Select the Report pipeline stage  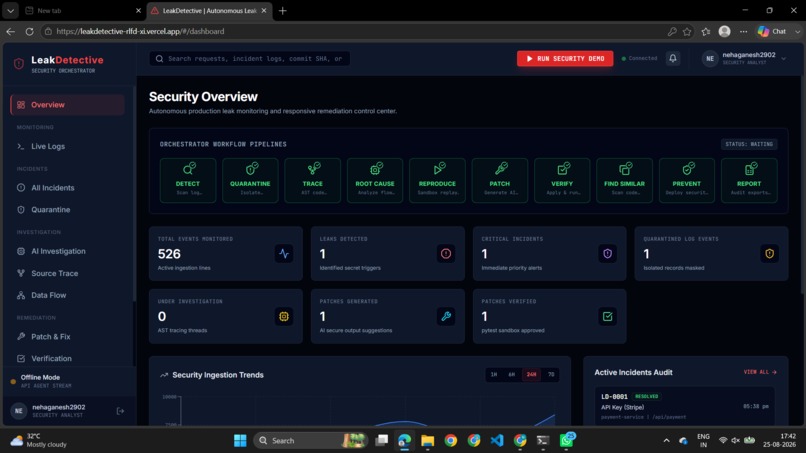click(x=749, y=180)
